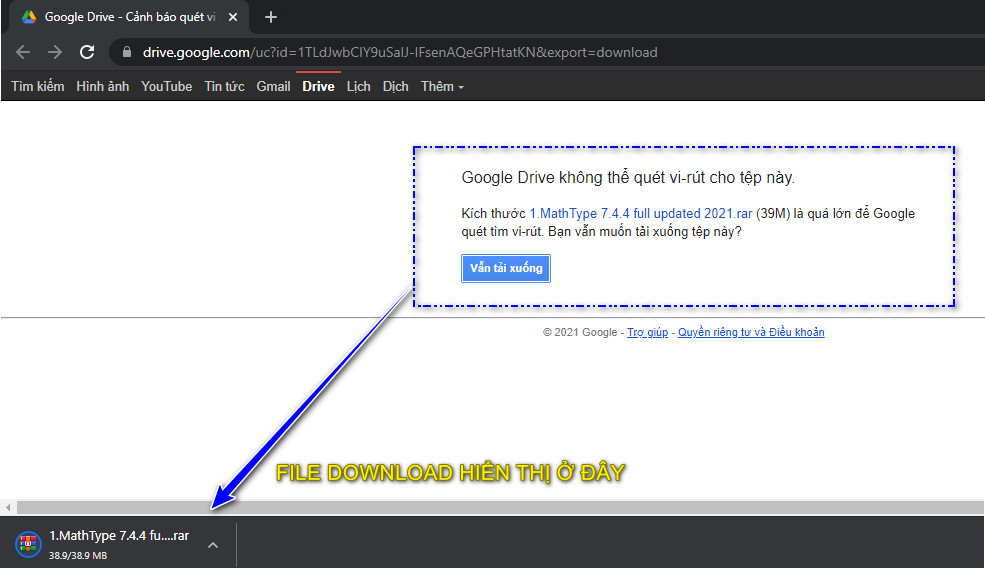This screenshot has width=985, height=571.
Task: Select the Google Drive warning tab
Action: [x=129, y=17]
